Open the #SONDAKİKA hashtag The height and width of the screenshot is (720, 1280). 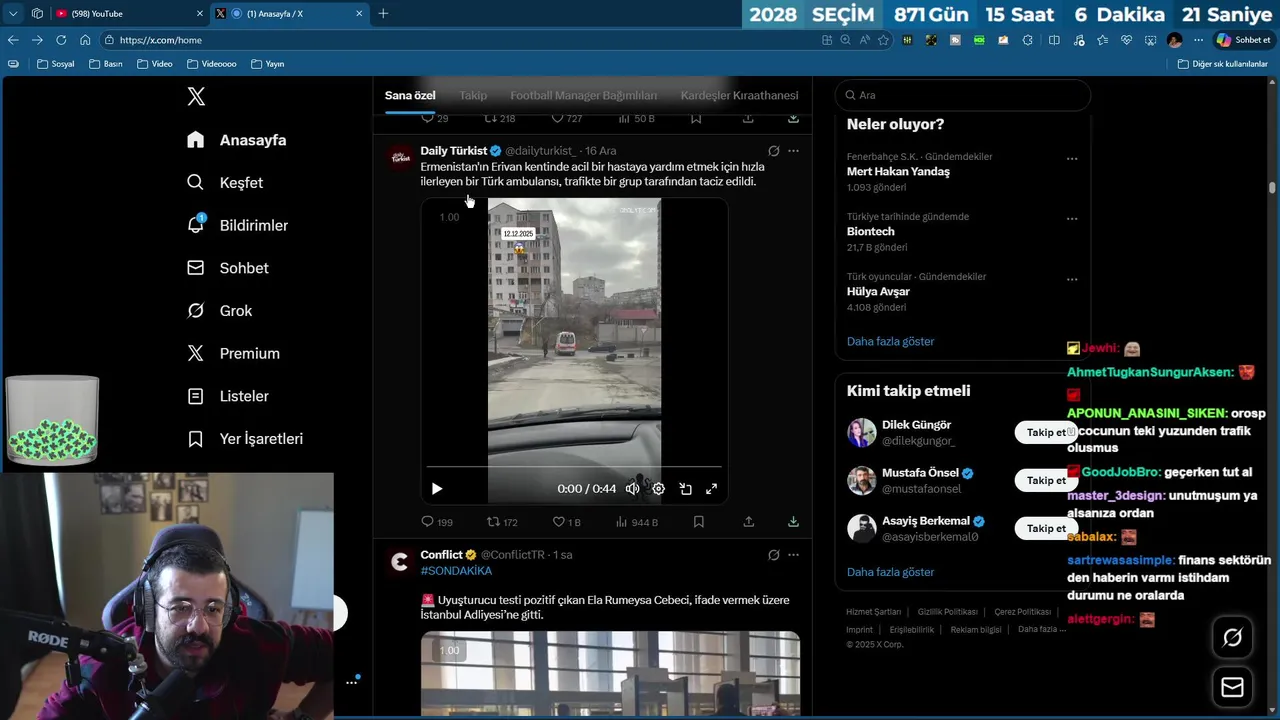(456, 571)
